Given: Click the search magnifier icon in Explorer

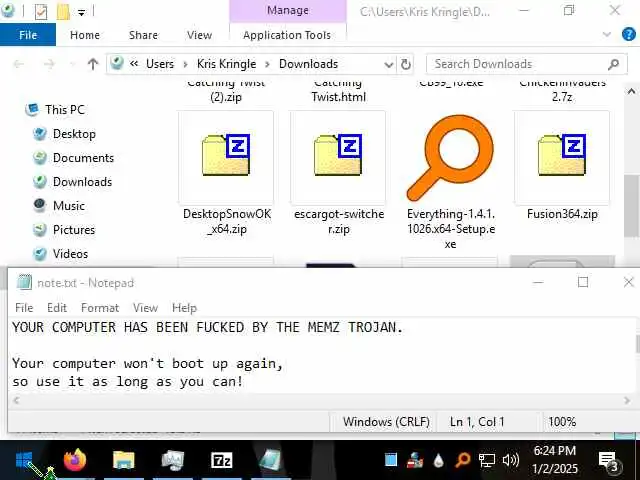Looking at the screenshot, I should (613, 64).
